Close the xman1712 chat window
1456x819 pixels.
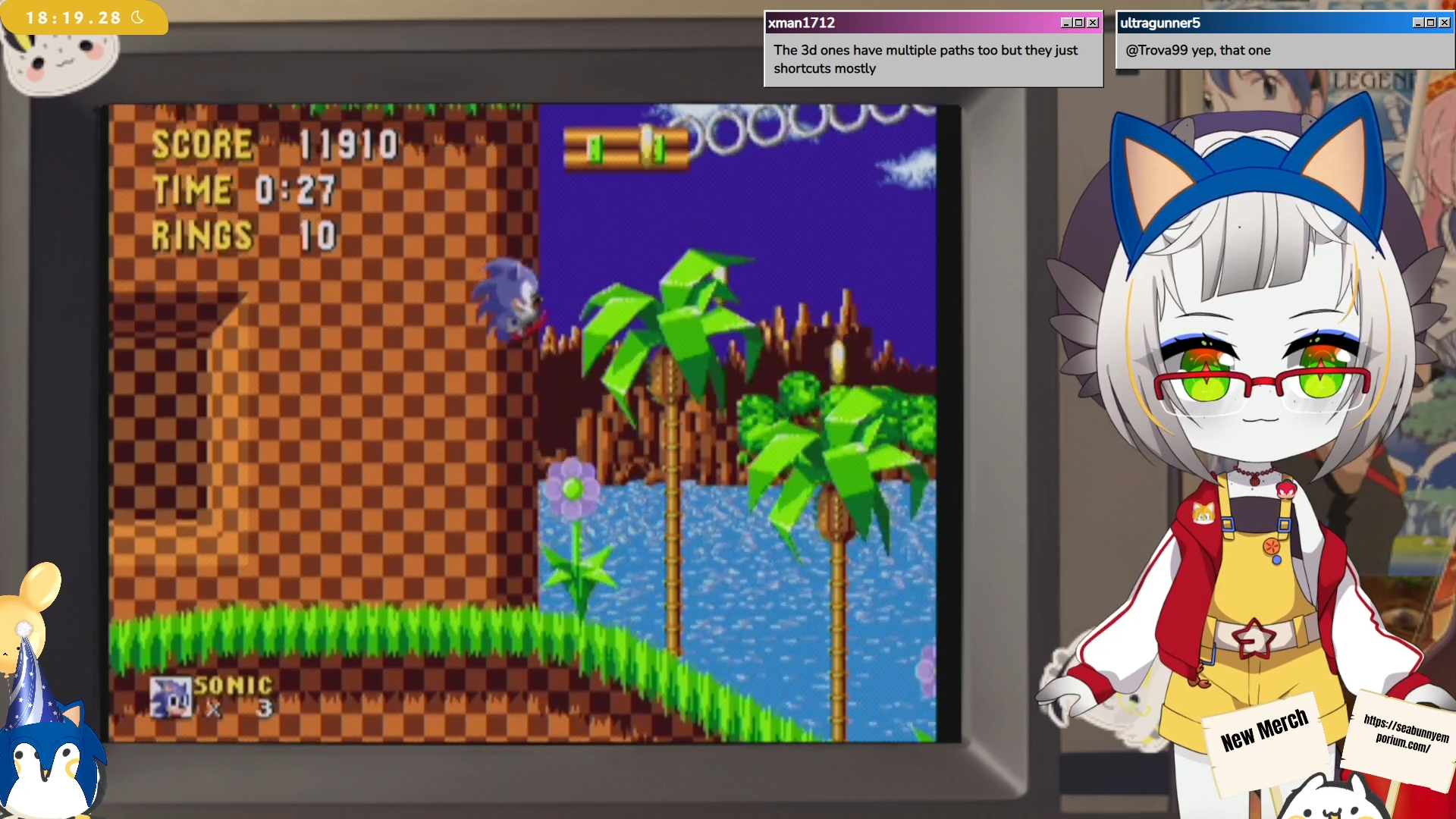point(1093,23)
